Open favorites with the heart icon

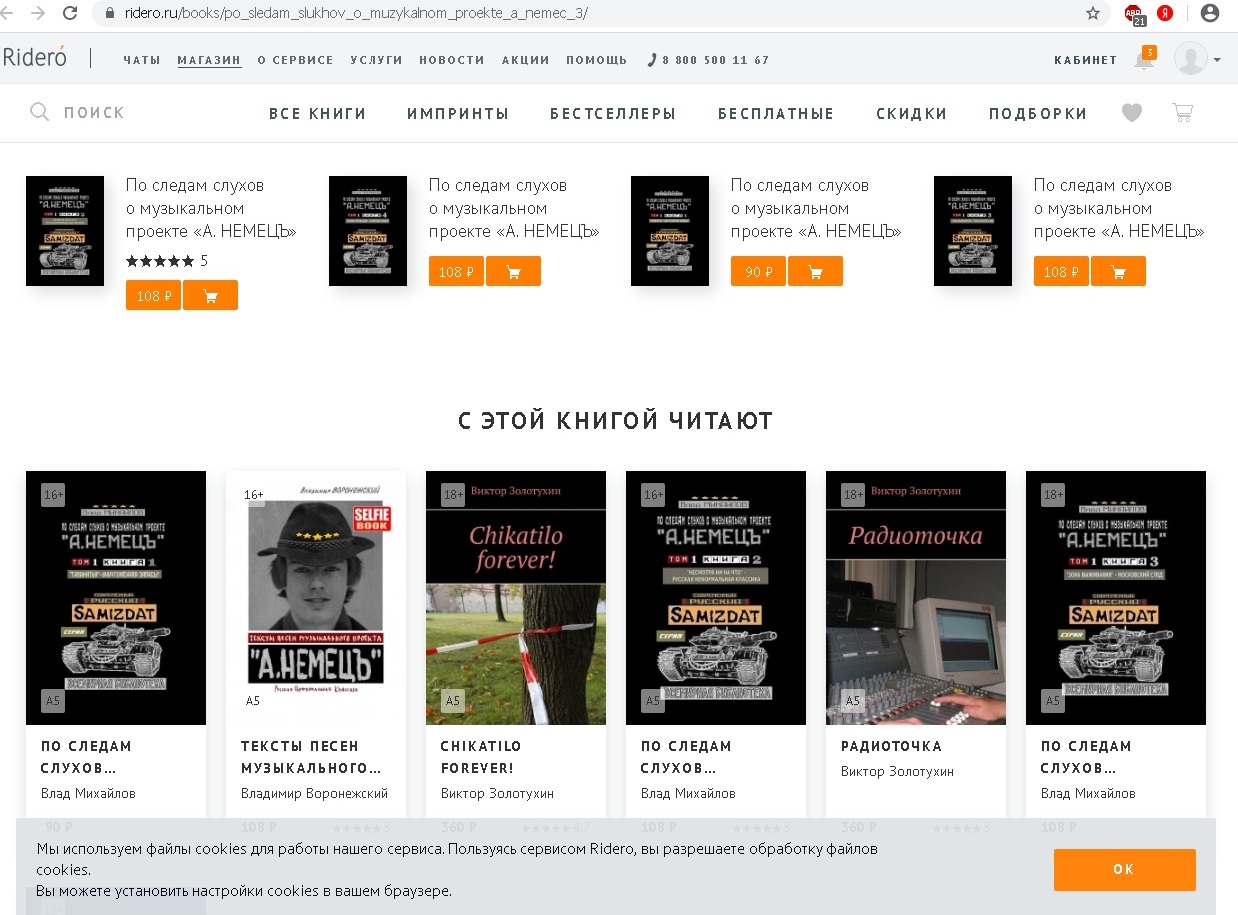click(x=1132, y=113)
